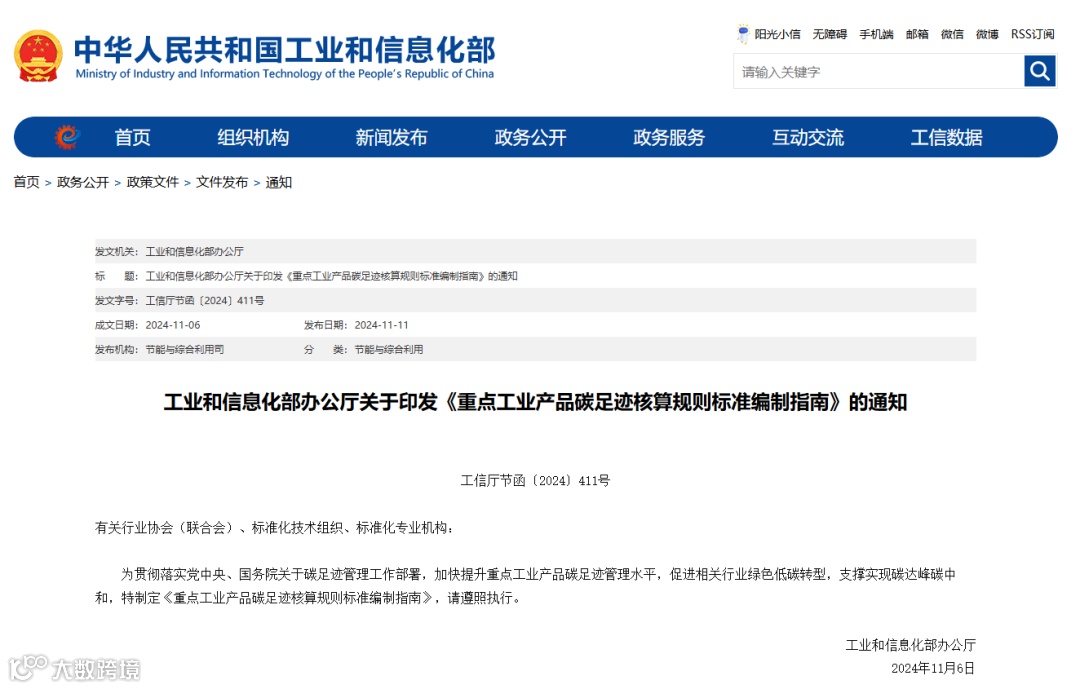The height and width of the screenshot is (689, 1080).
Task: Click the 微信 link
Action: point(952,34)
